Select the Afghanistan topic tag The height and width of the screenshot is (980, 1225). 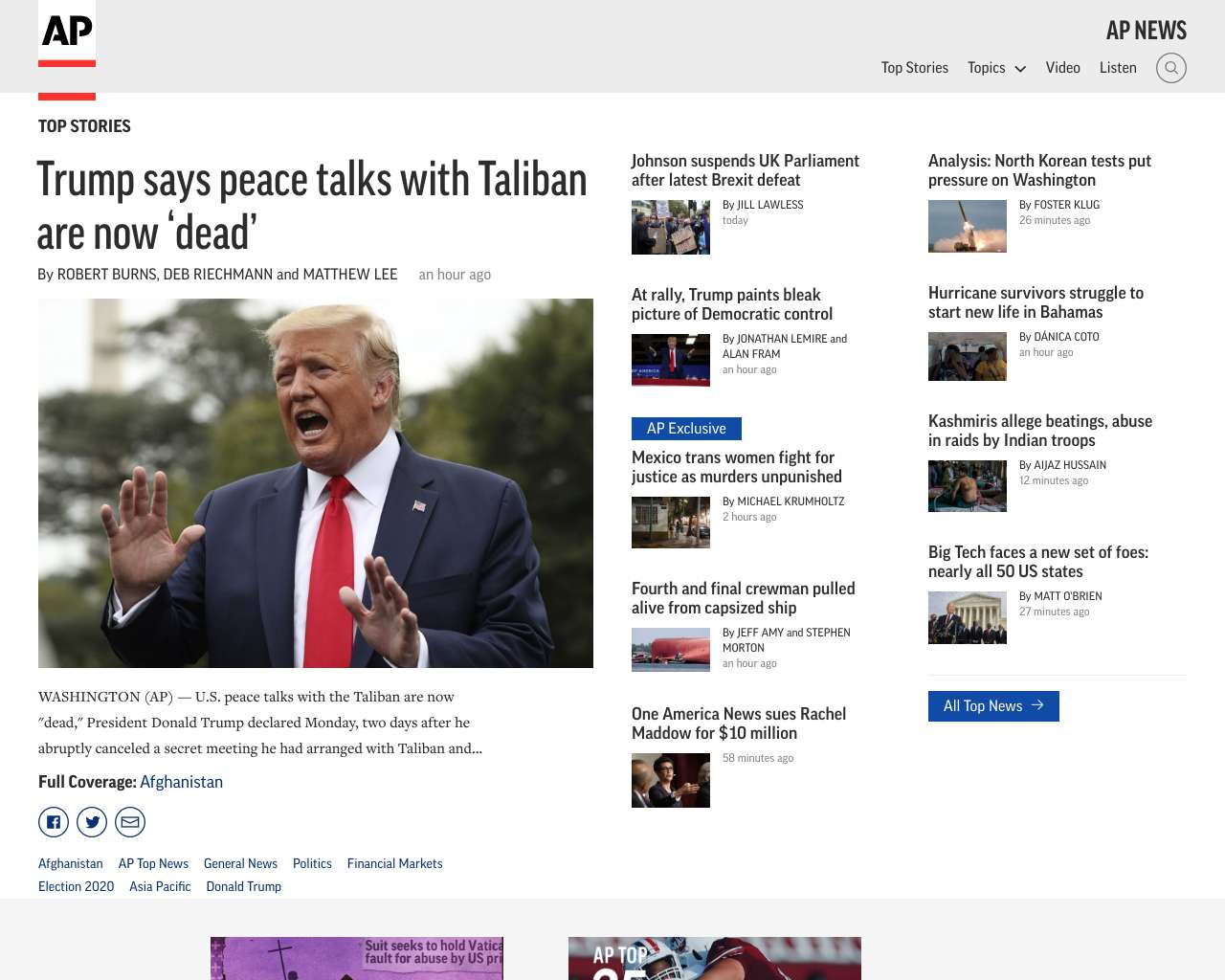click(x=71, y=863)
